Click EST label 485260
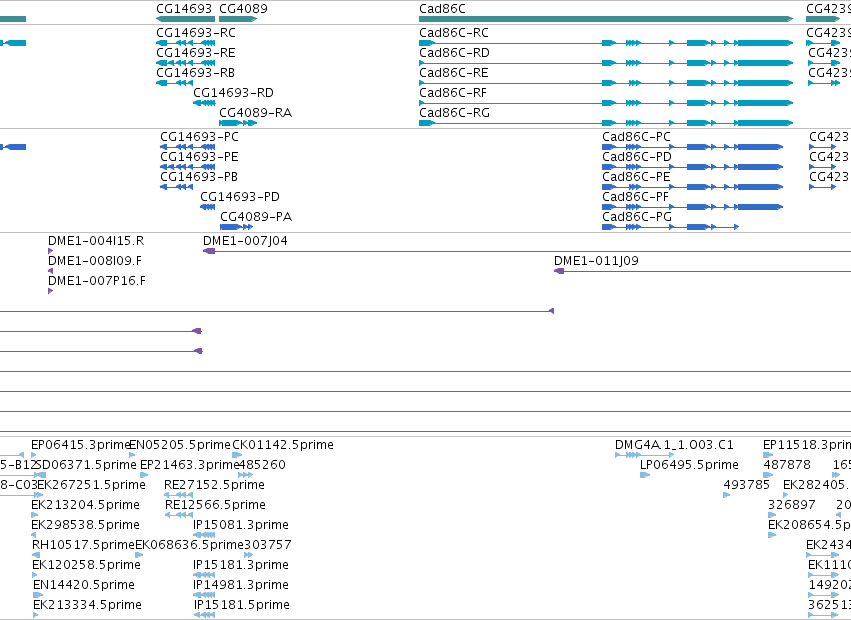This screenshot has width=851, height=620. tap(263, 465)
